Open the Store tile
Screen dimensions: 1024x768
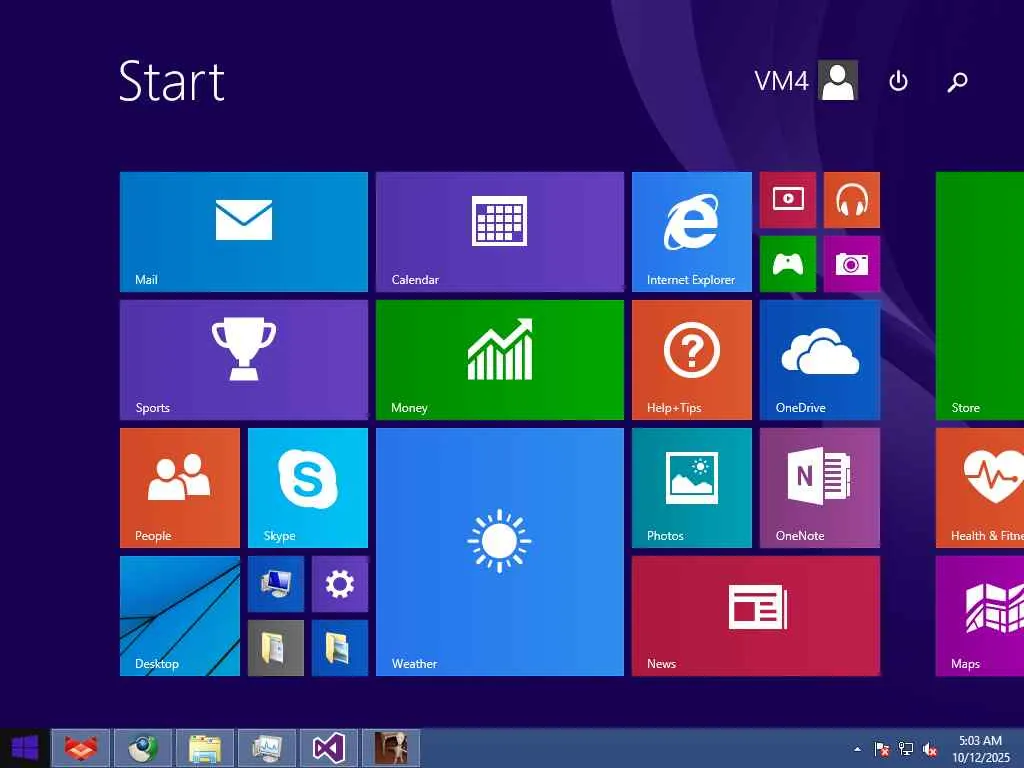[x=980, y=296]
